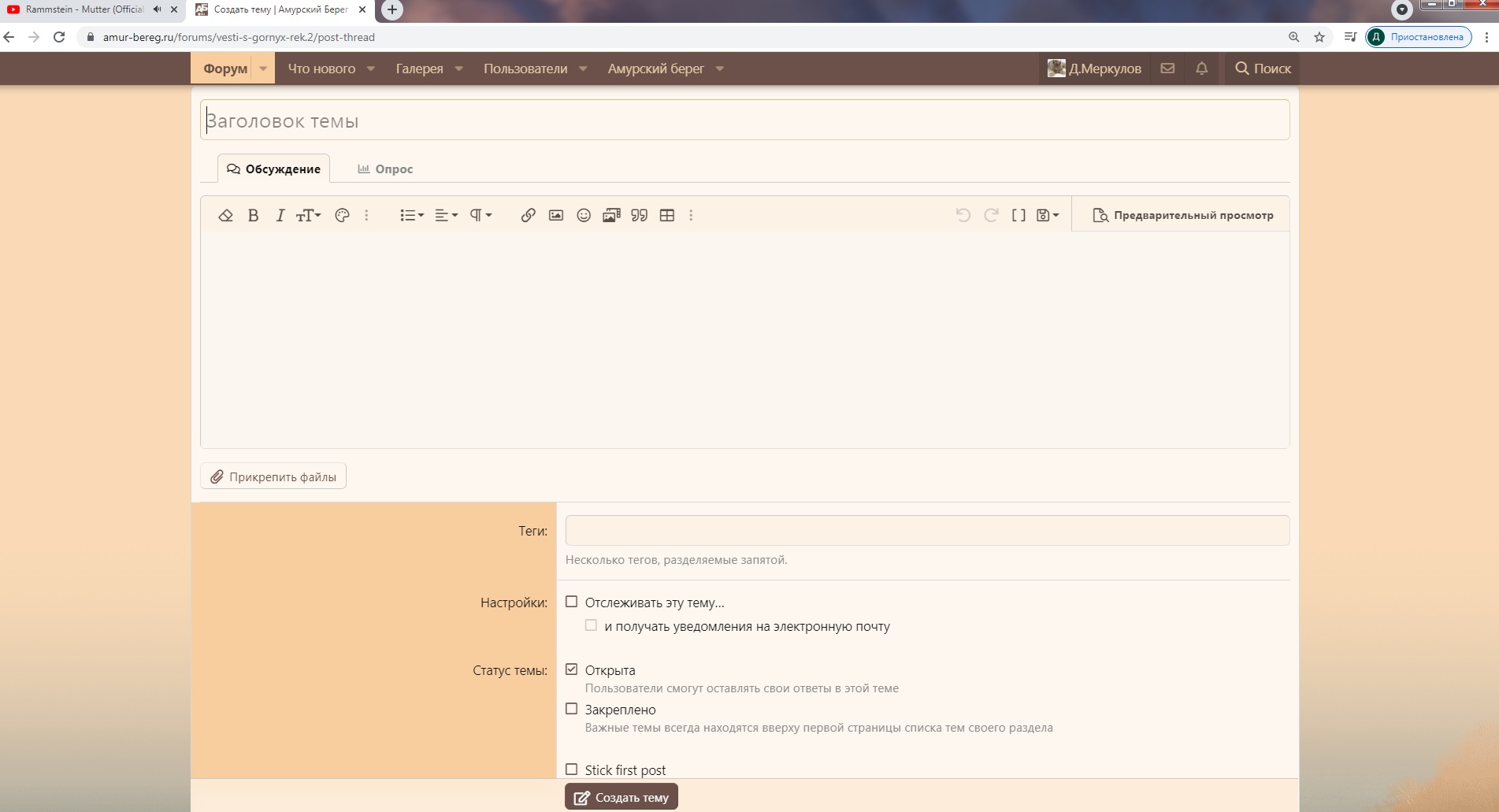Insert an image using image icon

(x=556, y=215)
